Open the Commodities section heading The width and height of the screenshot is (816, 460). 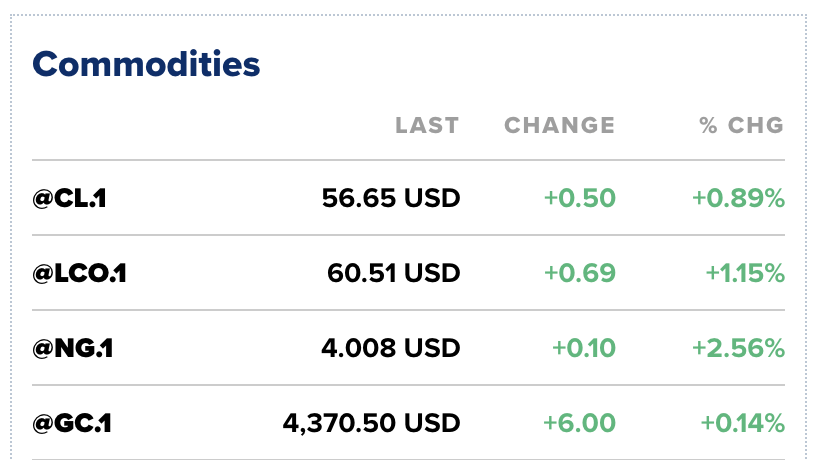click(146, 65)
